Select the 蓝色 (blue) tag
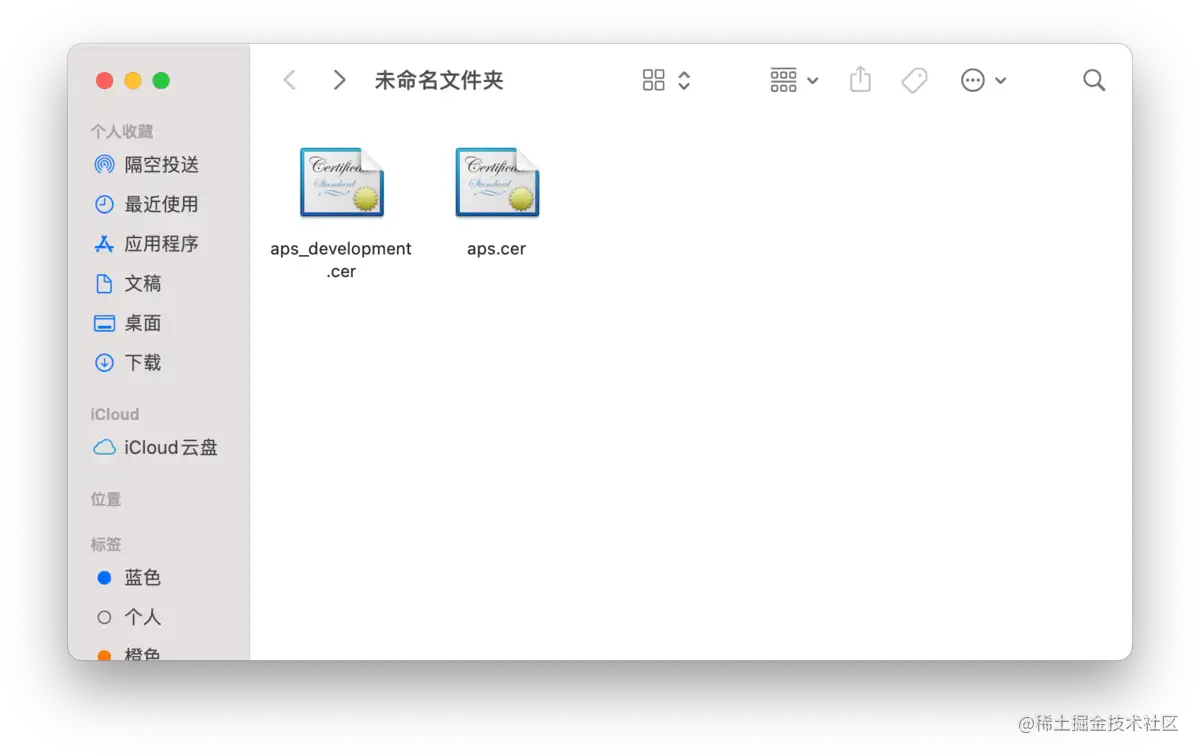 (x=140, y=577)
